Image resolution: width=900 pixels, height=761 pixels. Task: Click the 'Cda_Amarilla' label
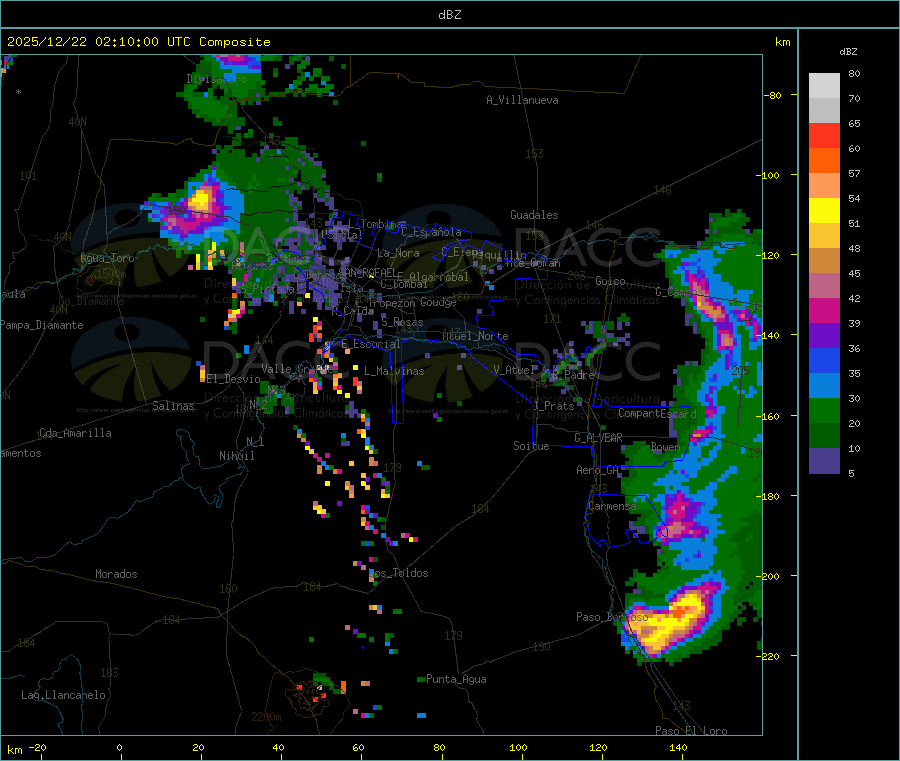pyautogui.click(x=75, y=433)
